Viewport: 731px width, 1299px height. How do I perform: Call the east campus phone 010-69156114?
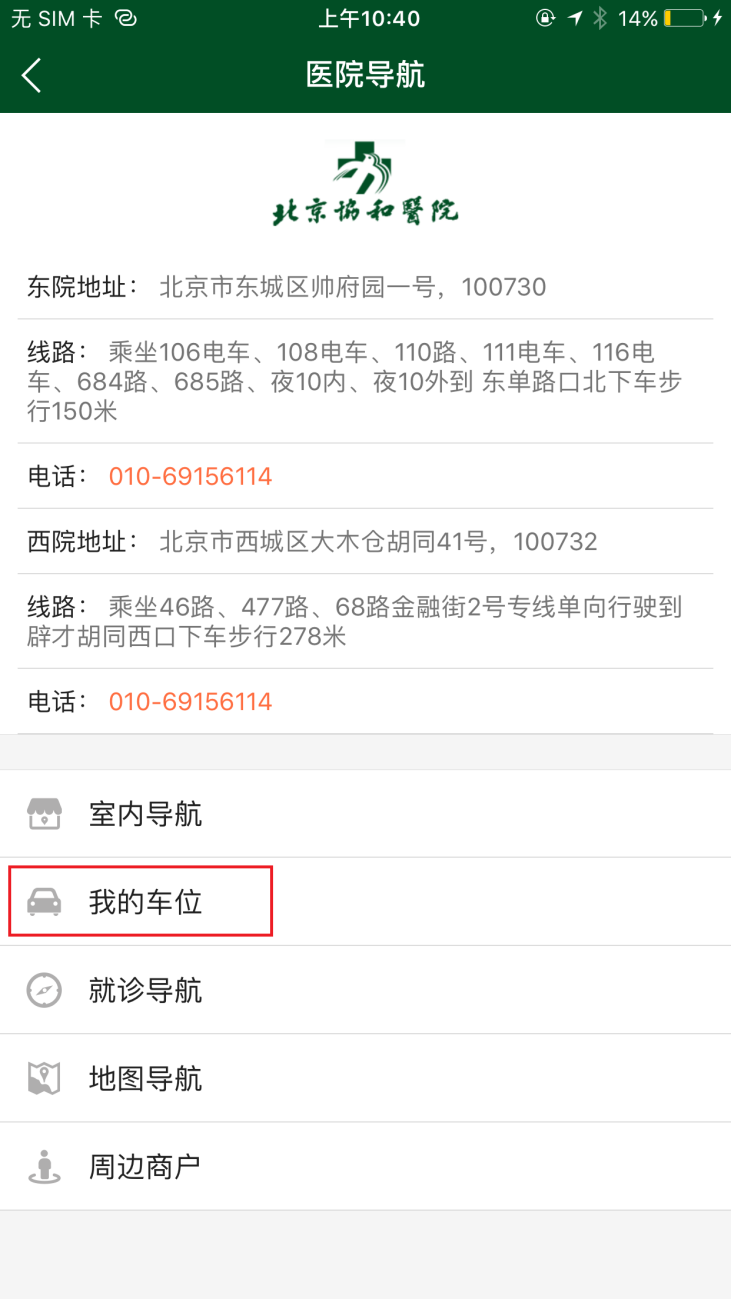tap(190, 476)
